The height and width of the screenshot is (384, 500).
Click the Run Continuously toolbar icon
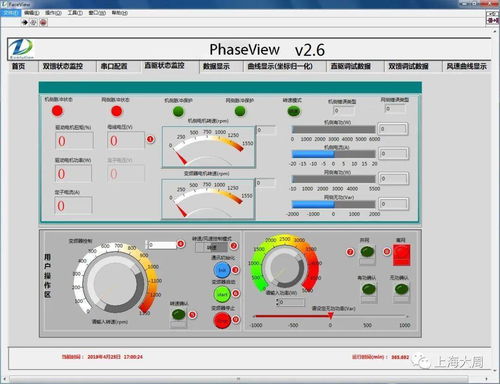[33, 22]
